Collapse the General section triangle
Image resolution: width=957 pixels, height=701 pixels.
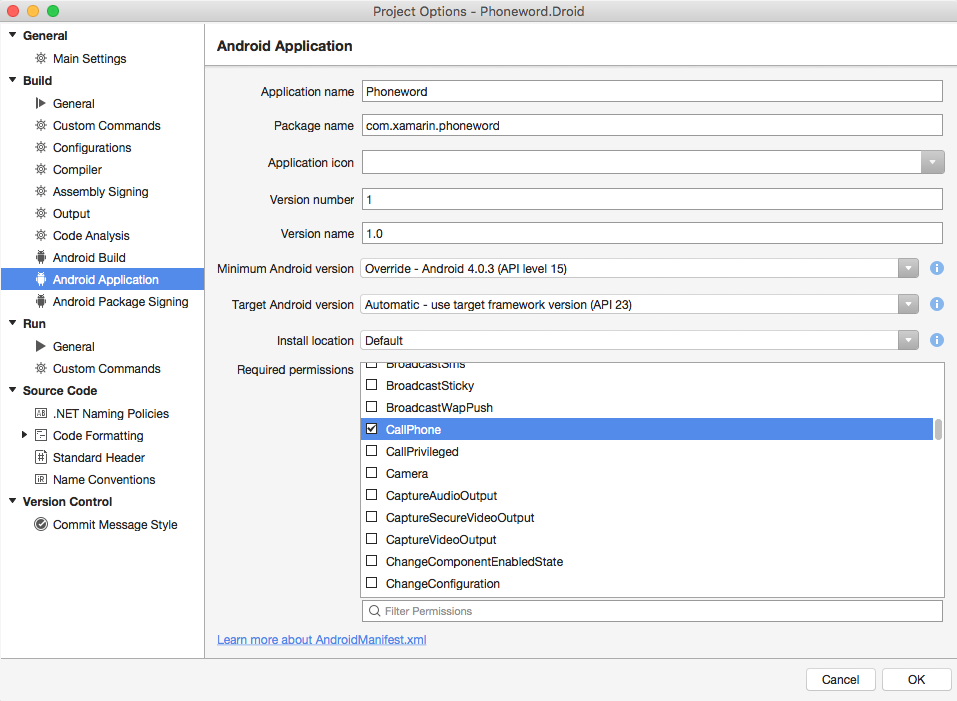[x=12, y=35]
